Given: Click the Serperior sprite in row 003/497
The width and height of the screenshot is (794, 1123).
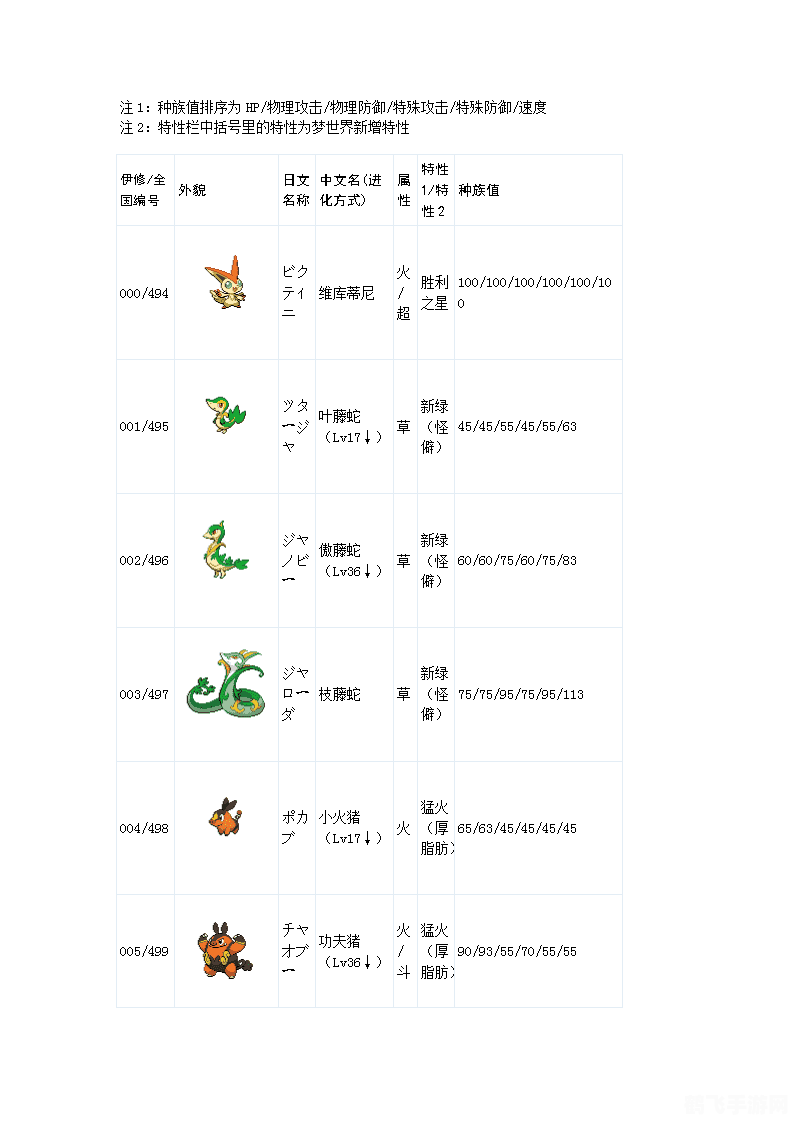Looking at the screenshot, I should coord(225,685).
